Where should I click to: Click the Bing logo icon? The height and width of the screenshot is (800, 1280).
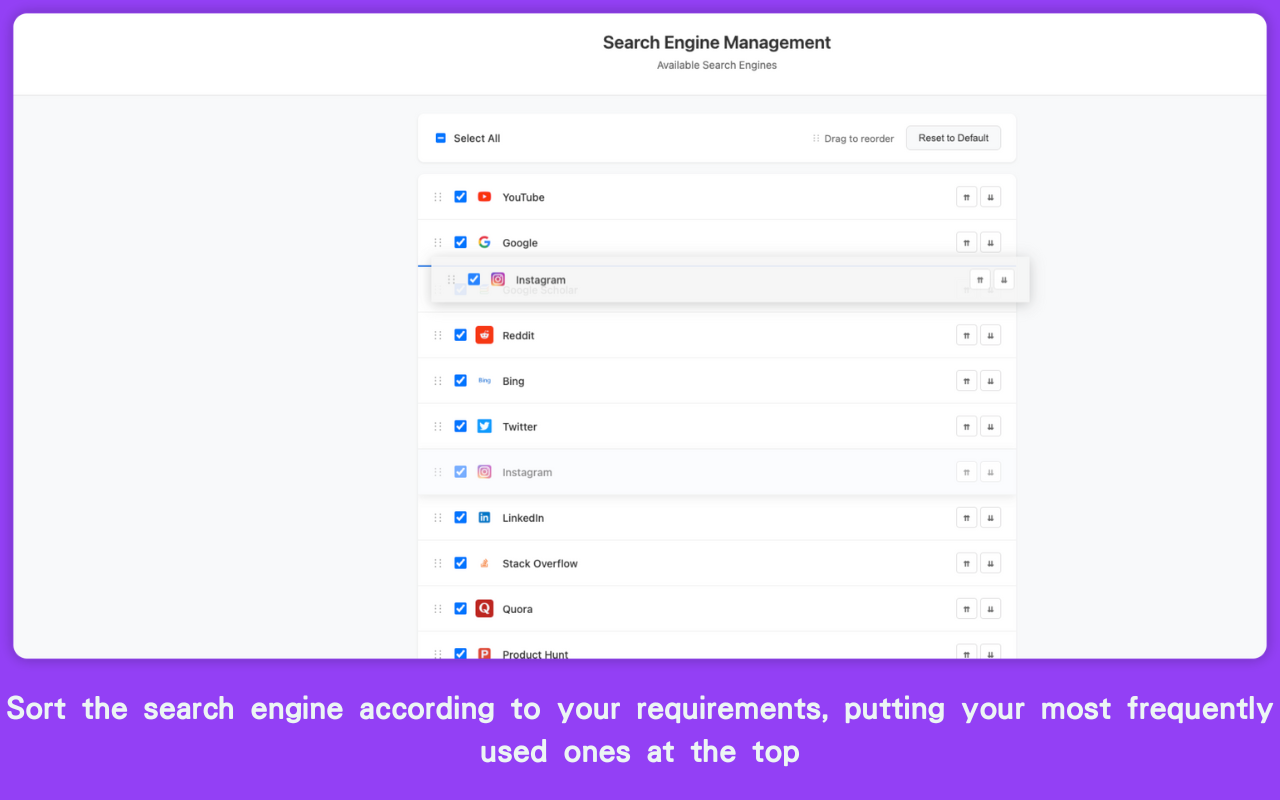coord(484,380)
